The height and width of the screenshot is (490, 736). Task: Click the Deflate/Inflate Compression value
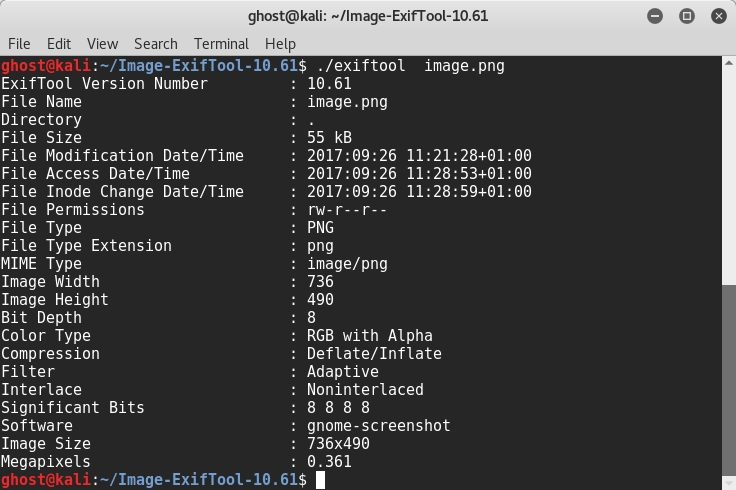click(374, 354)
